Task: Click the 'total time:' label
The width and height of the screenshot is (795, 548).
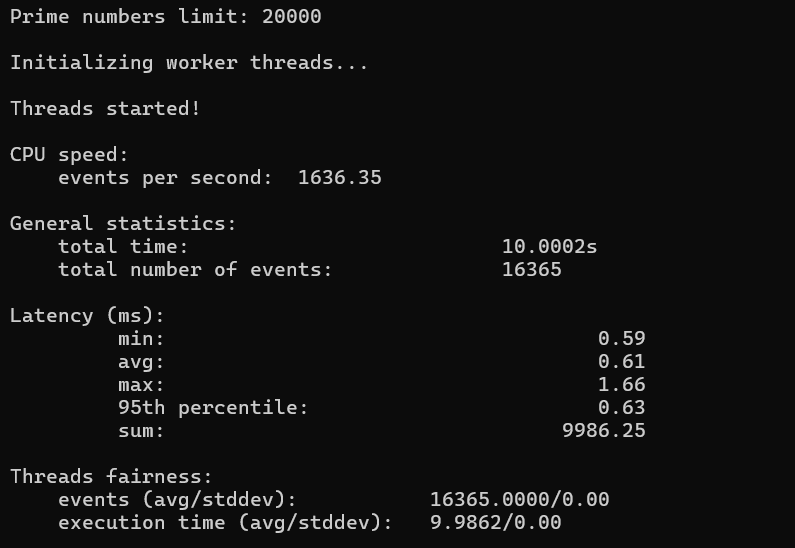Action: tap(123, 247)
